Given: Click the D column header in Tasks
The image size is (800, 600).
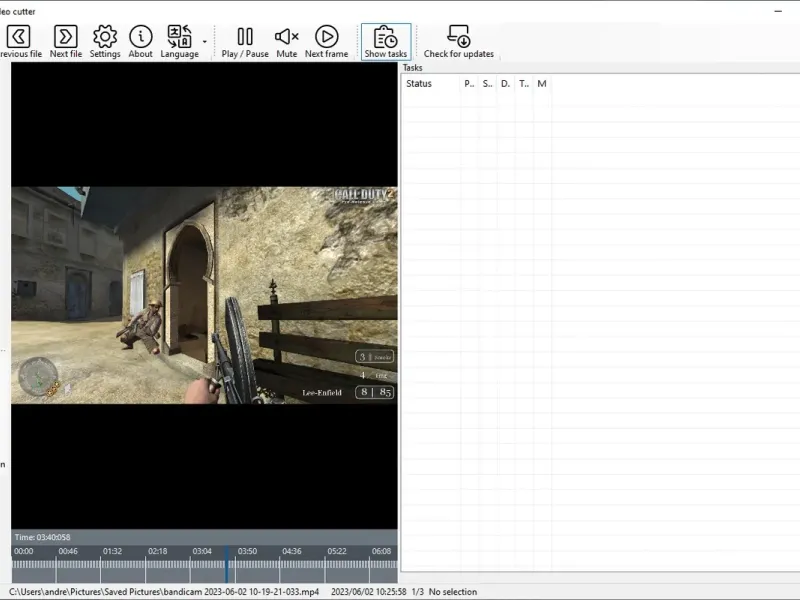Looking at the screenshot, I should coord(505,84).
